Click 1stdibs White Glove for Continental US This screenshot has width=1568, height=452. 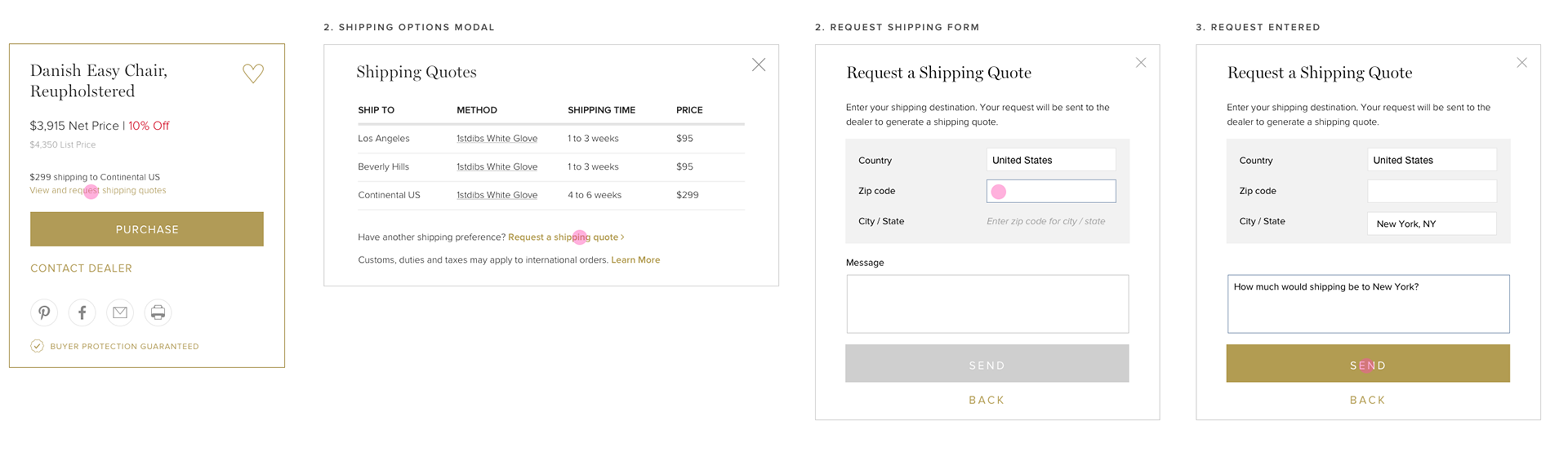pyautogui.click(x=497, y=195)
